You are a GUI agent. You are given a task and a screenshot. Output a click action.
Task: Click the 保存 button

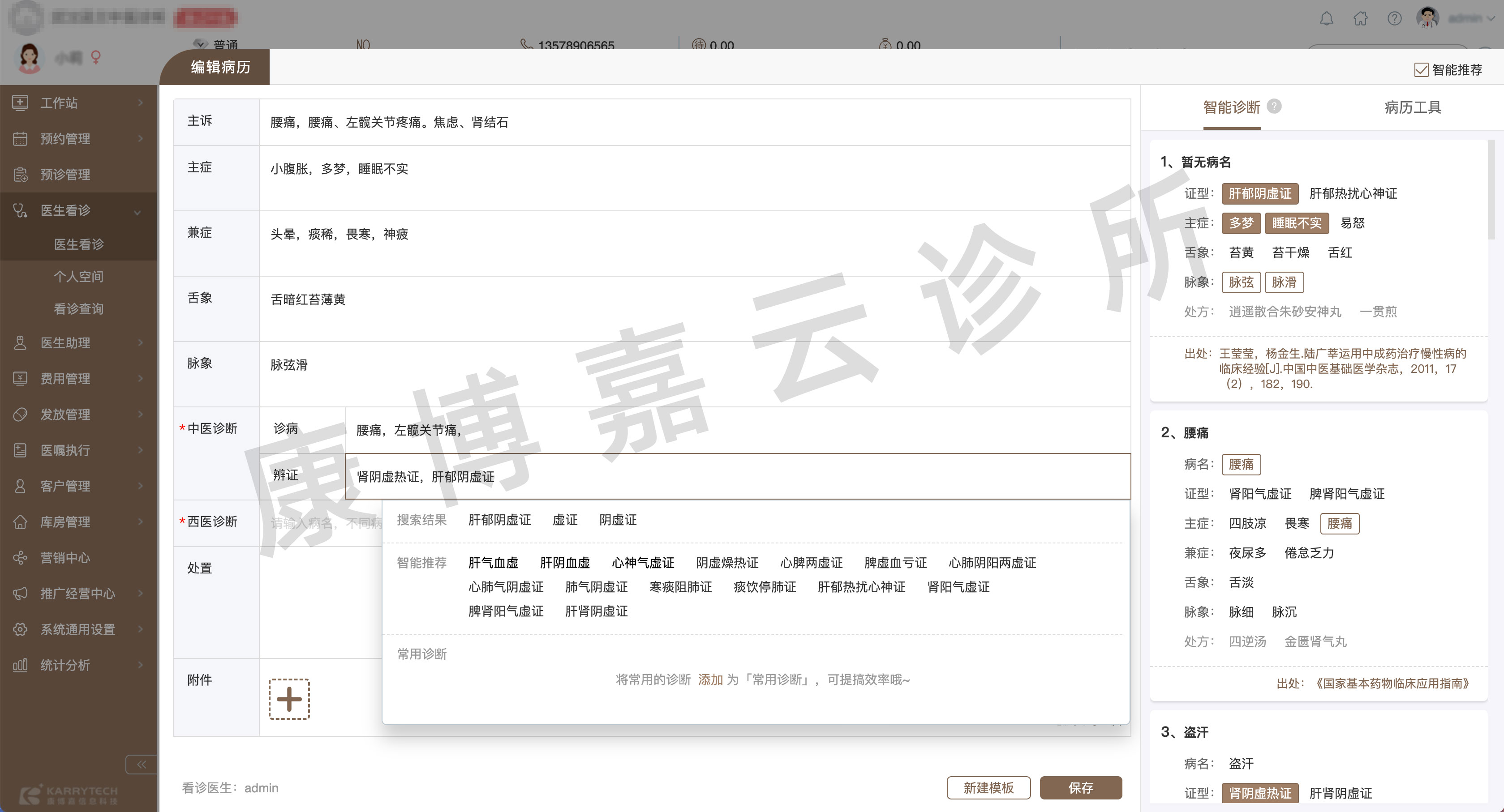(x=1080, y=787)
